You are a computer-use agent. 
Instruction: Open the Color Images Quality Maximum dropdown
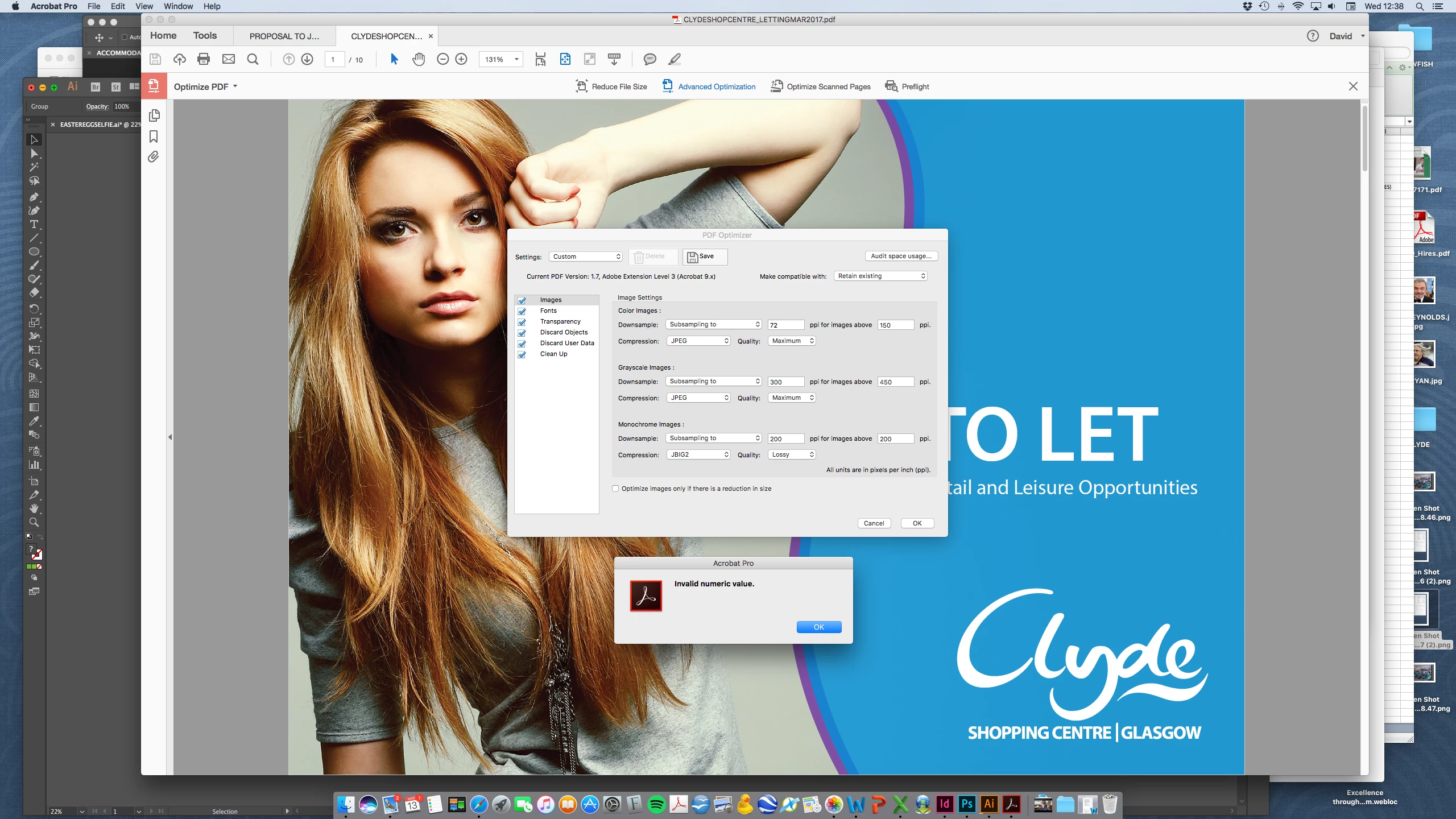[x=792, y=341]
